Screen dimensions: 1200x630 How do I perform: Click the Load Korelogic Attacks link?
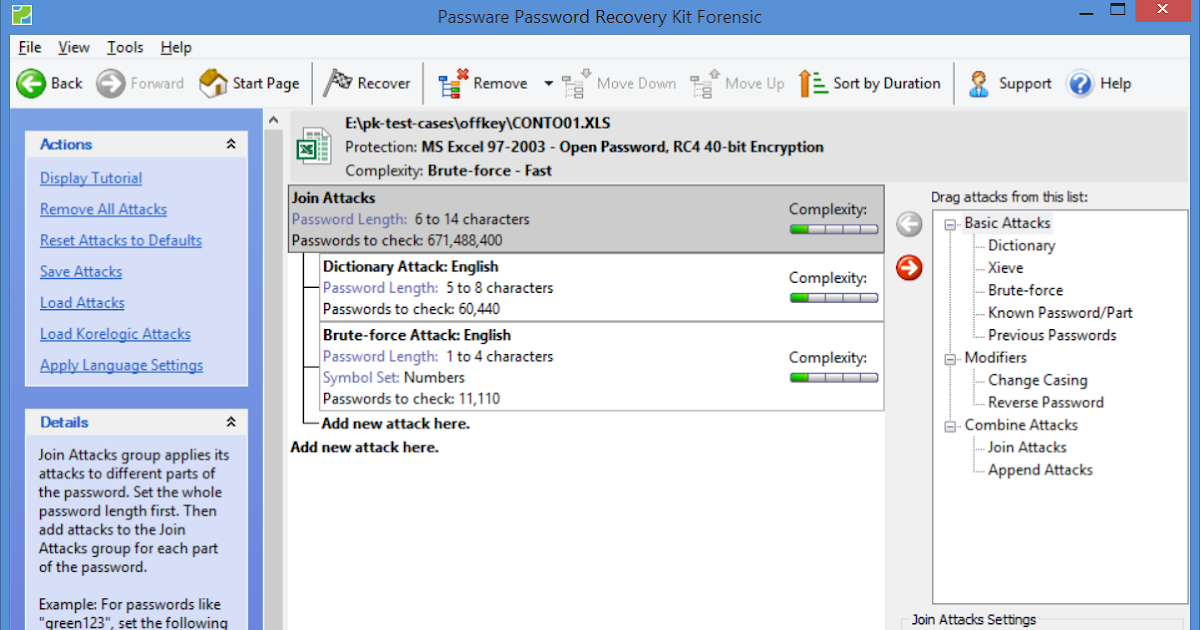tap(115, 333)
